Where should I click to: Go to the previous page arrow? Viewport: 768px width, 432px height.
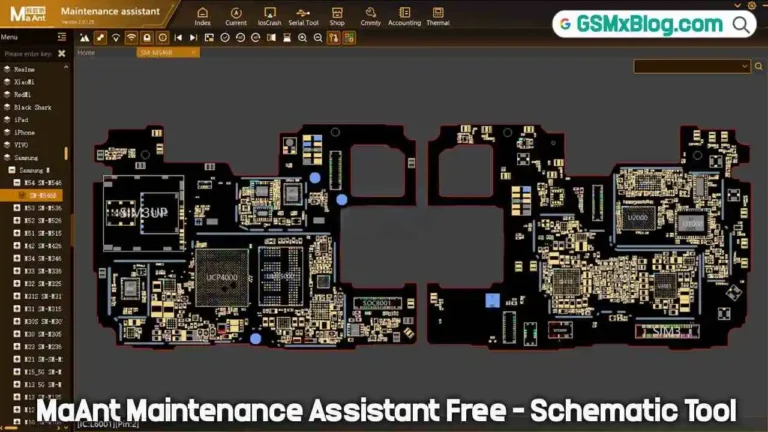[x=178, y=38]
